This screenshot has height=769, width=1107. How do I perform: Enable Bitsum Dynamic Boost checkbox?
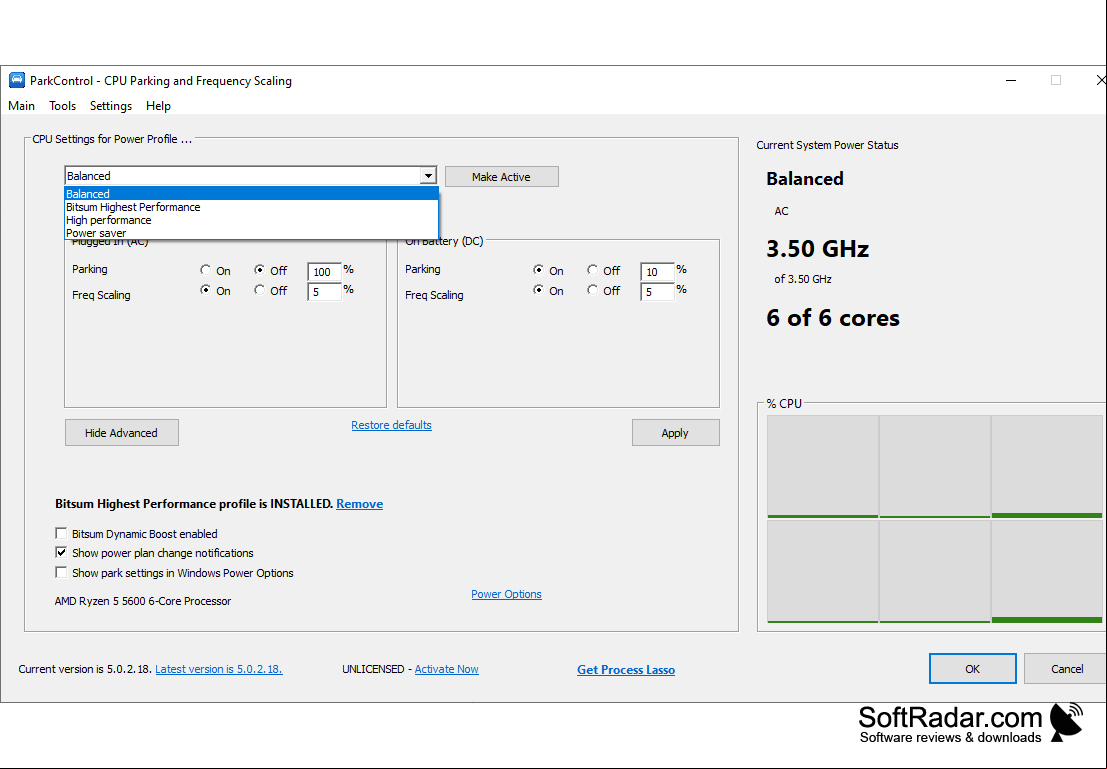pyautogui.click(x=61, y=533)
